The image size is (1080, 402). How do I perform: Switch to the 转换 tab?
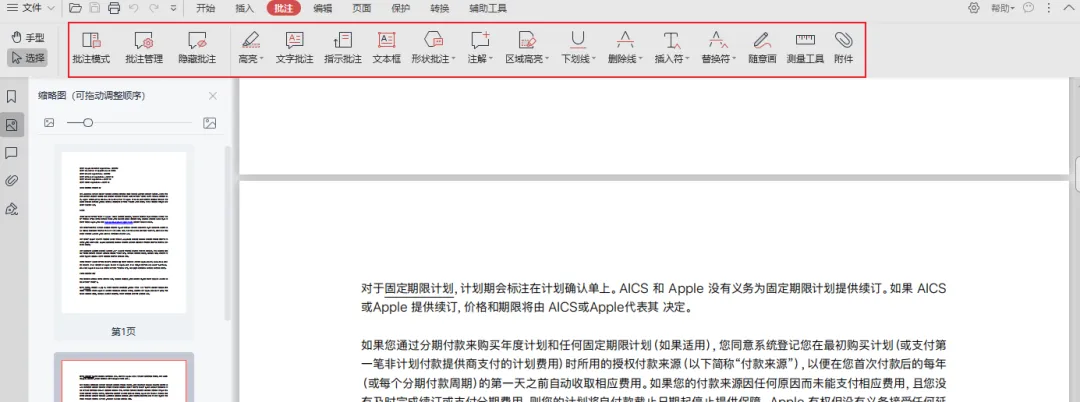pos(439,8)
